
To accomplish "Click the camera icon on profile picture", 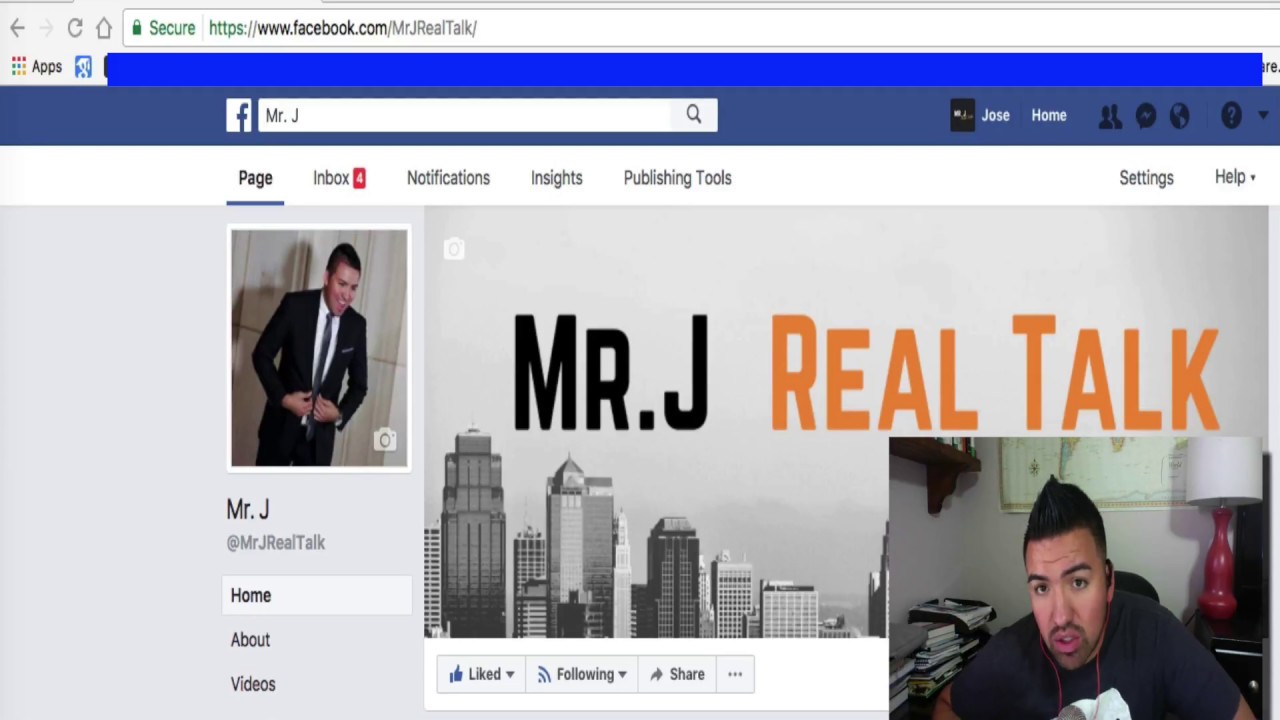I will (385, 440).
